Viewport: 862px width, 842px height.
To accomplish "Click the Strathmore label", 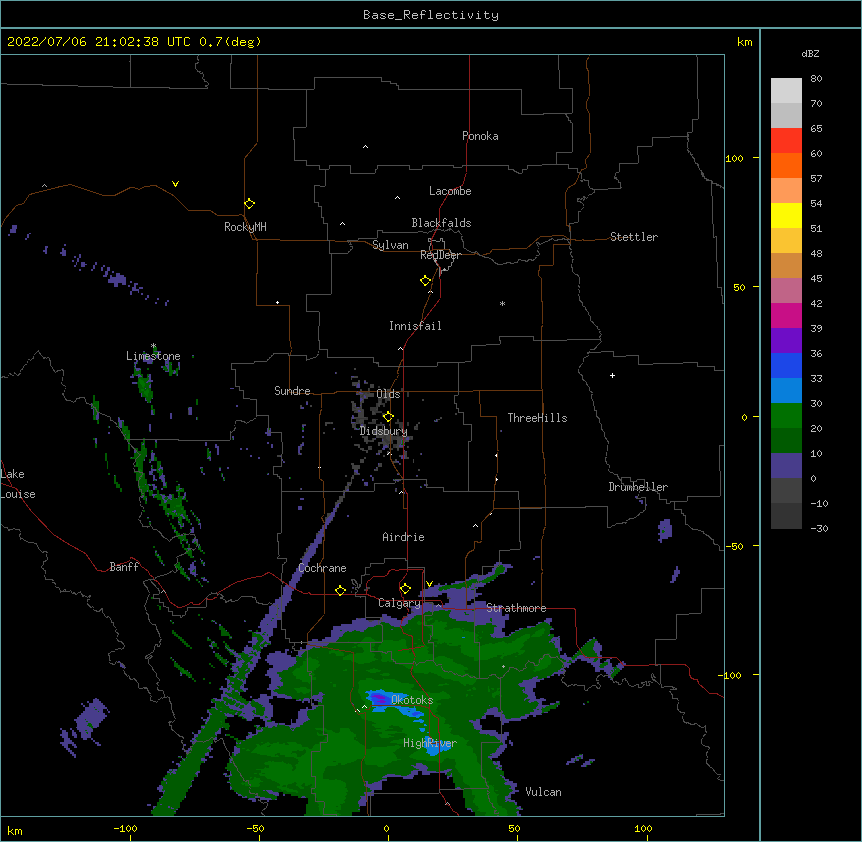I will pyautogui.click(x=516, y=608).
